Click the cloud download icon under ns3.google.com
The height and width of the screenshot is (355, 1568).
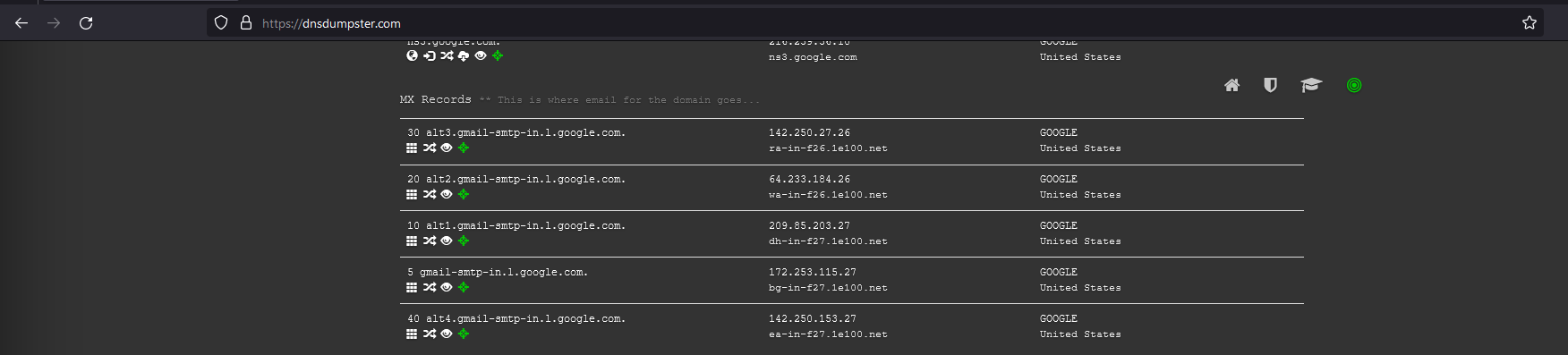pyautogui.click(x=464, y=55)
